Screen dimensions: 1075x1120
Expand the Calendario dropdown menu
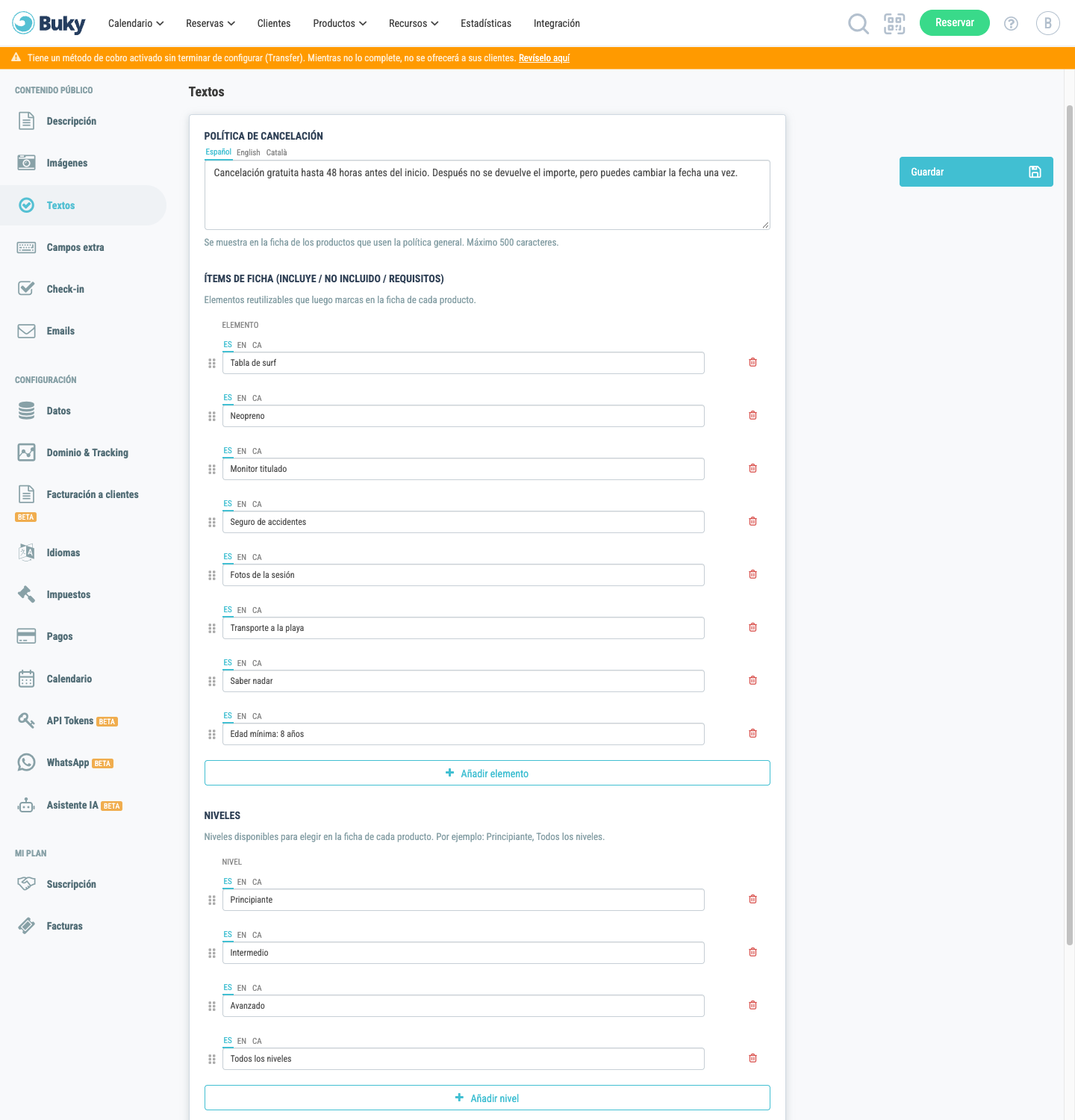click(136, 23)
